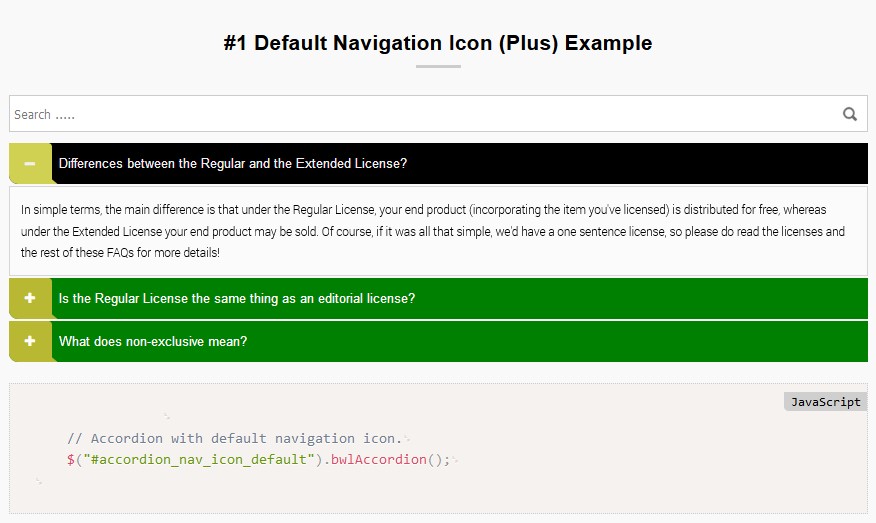Click the plus icon beside the editorial license question

coord(30,299)
